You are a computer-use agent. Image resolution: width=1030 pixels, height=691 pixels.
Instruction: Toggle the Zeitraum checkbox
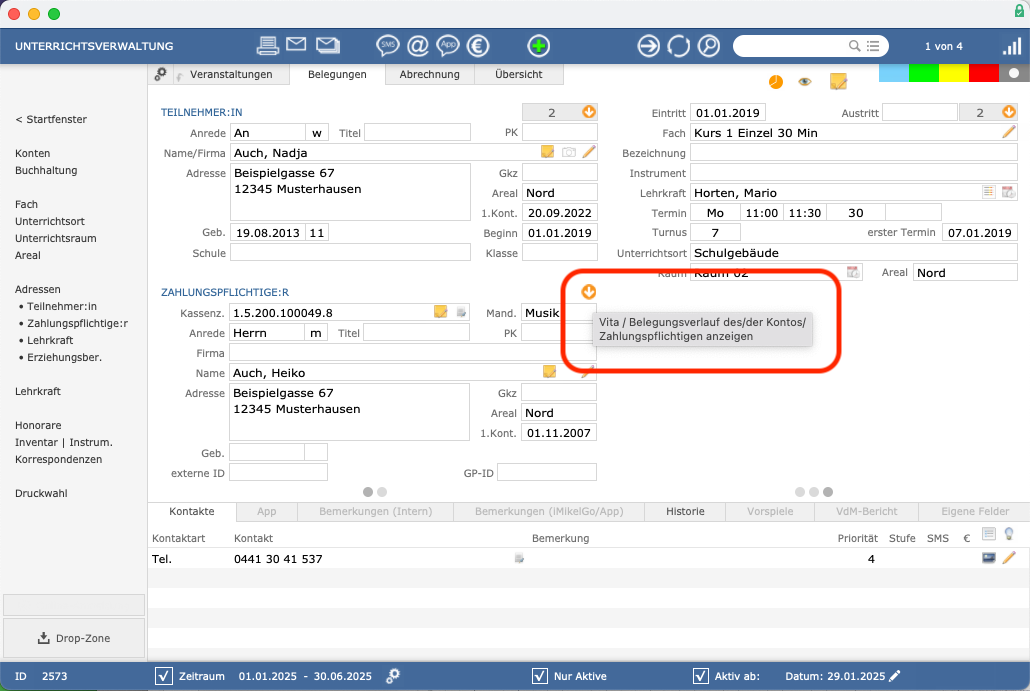coord(164,676)
